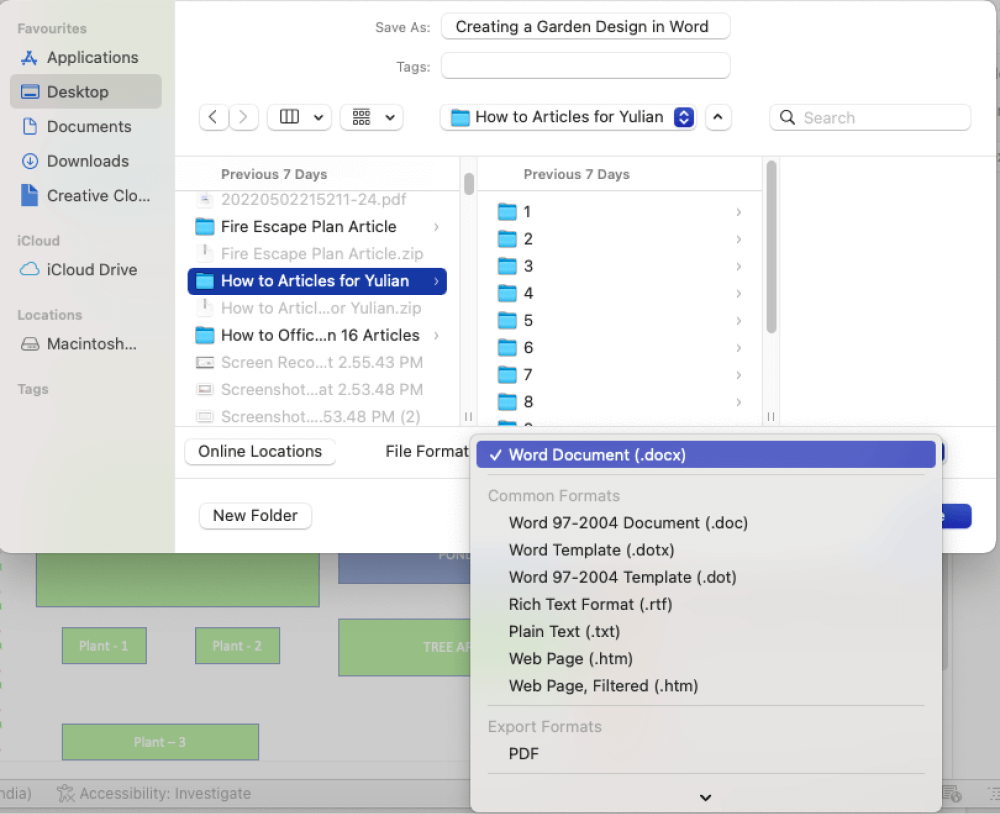Select Applications in the sidebar

(92, 58)
